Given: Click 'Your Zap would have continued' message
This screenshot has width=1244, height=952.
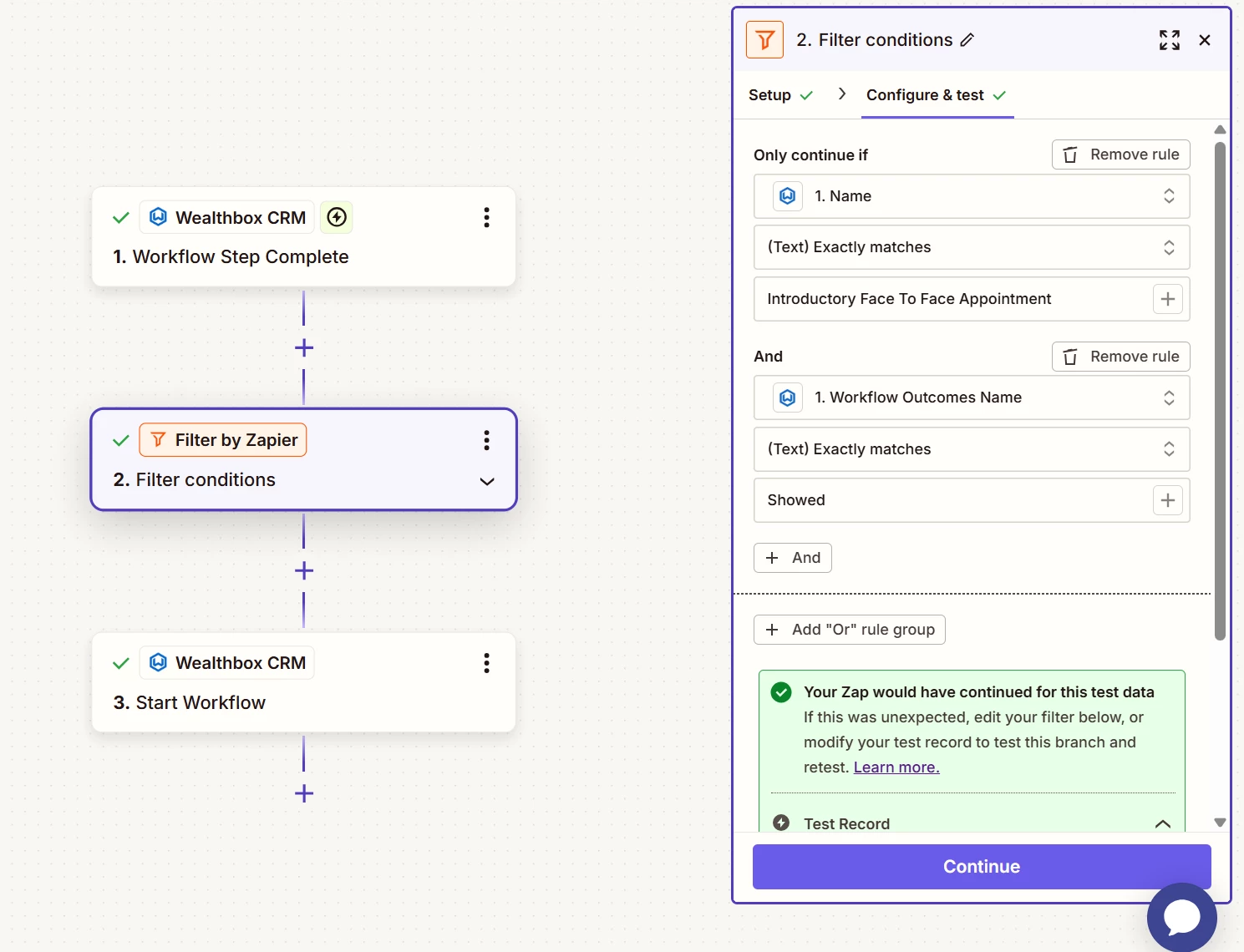Looking at the screenshot, I should coord(979,692).
